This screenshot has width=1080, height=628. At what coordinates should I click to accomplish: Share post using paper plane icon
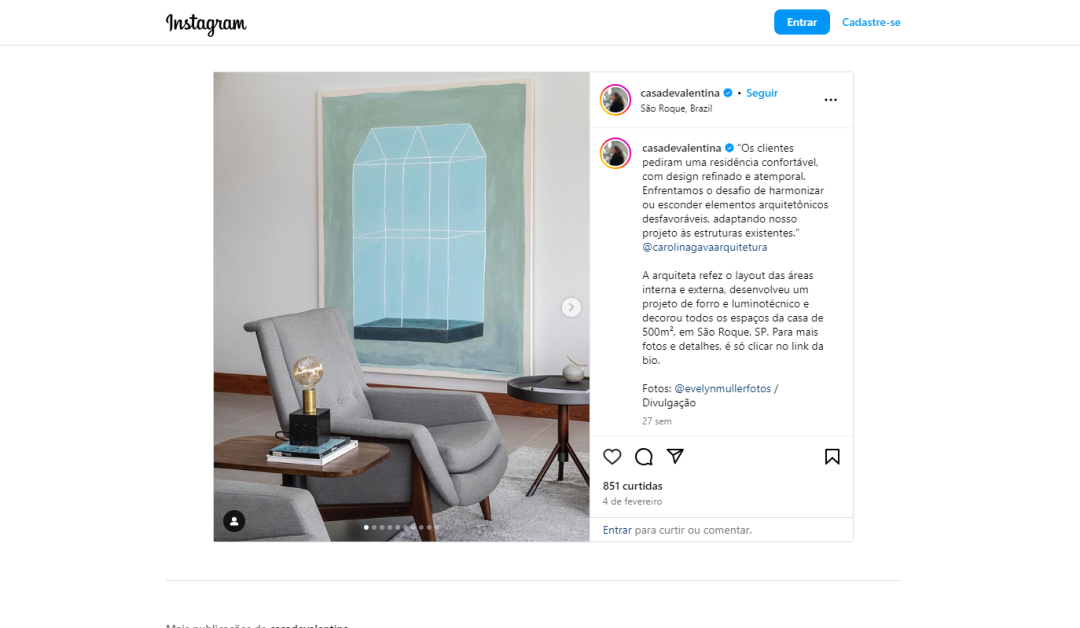(675, 457)
